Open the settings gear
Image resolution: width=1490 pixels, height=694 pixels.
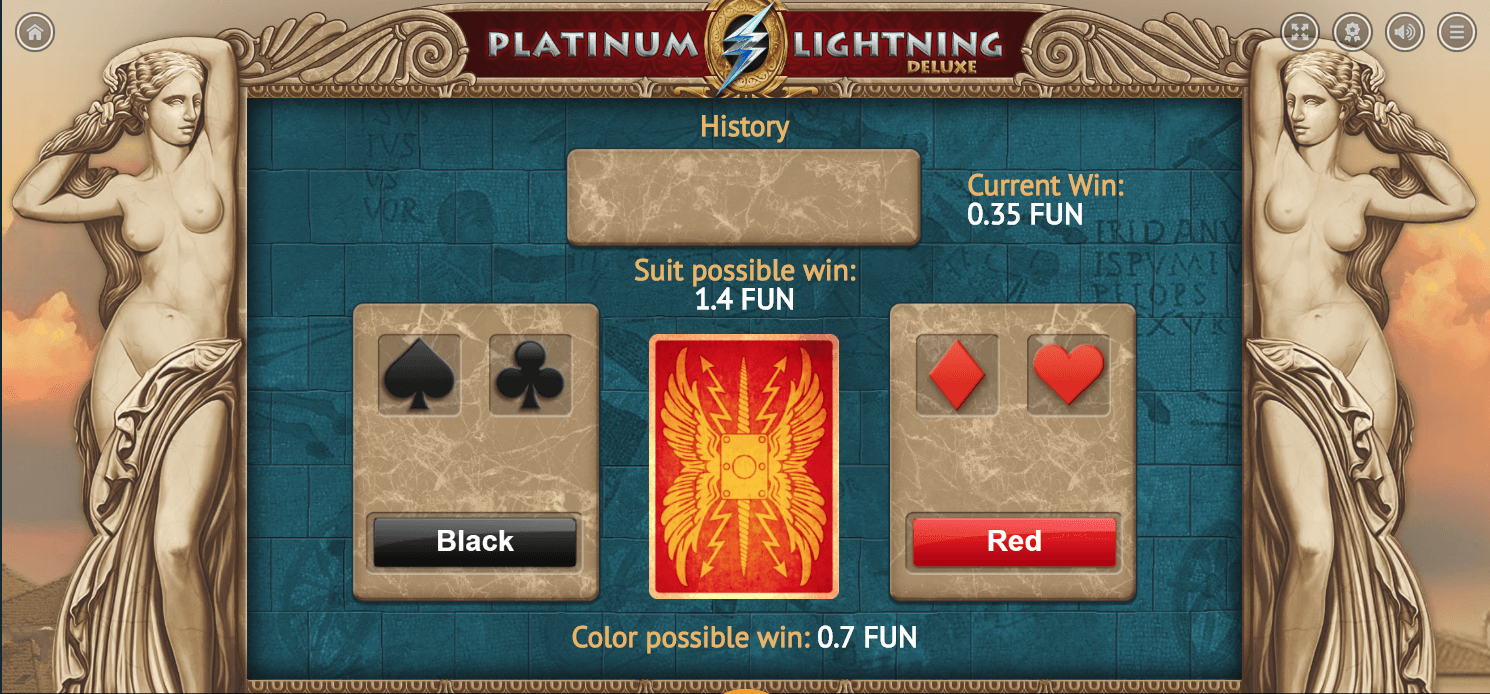pos(1352,32)
